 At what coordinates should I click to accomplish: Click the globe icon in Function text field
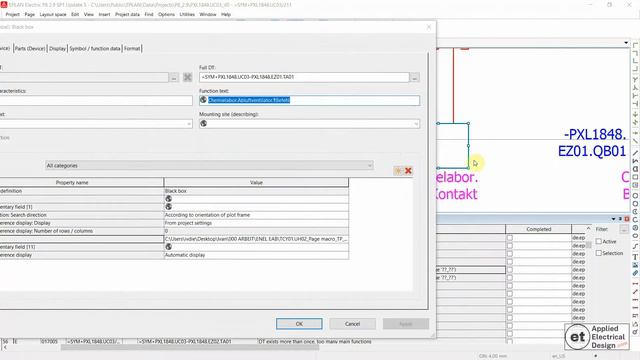point(203,100)
